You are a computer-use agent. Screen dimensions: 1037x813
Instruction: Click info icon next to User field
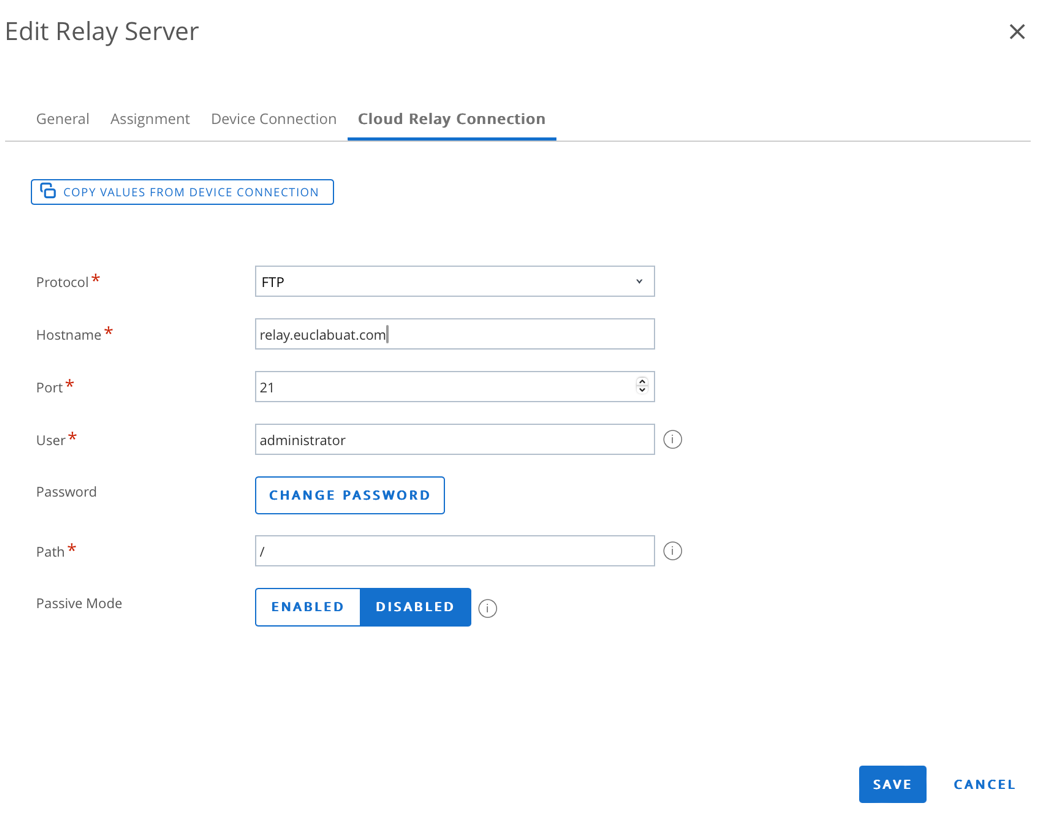(x=672, y=440)
